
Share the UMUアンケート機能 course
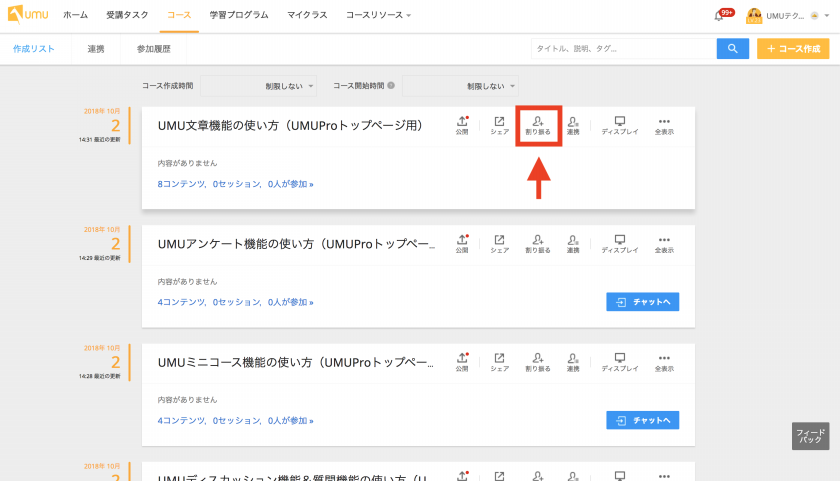pos(499,244)
